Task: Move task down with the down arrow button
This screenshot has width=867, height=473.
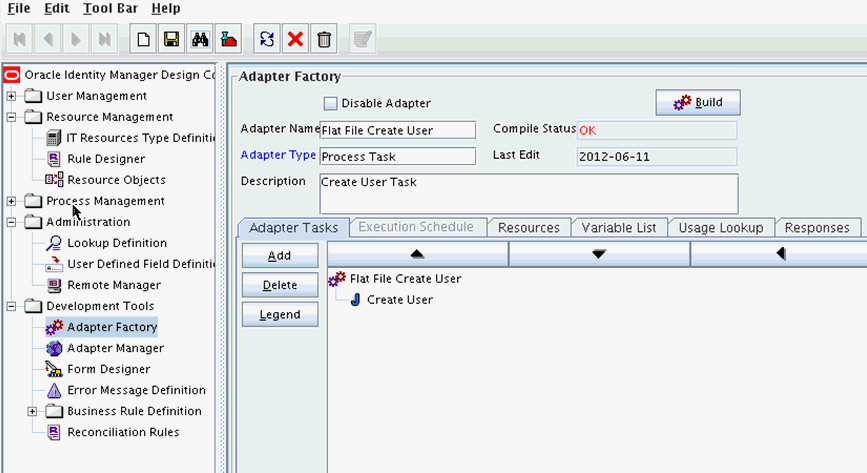Action: [x=599, y=254]
